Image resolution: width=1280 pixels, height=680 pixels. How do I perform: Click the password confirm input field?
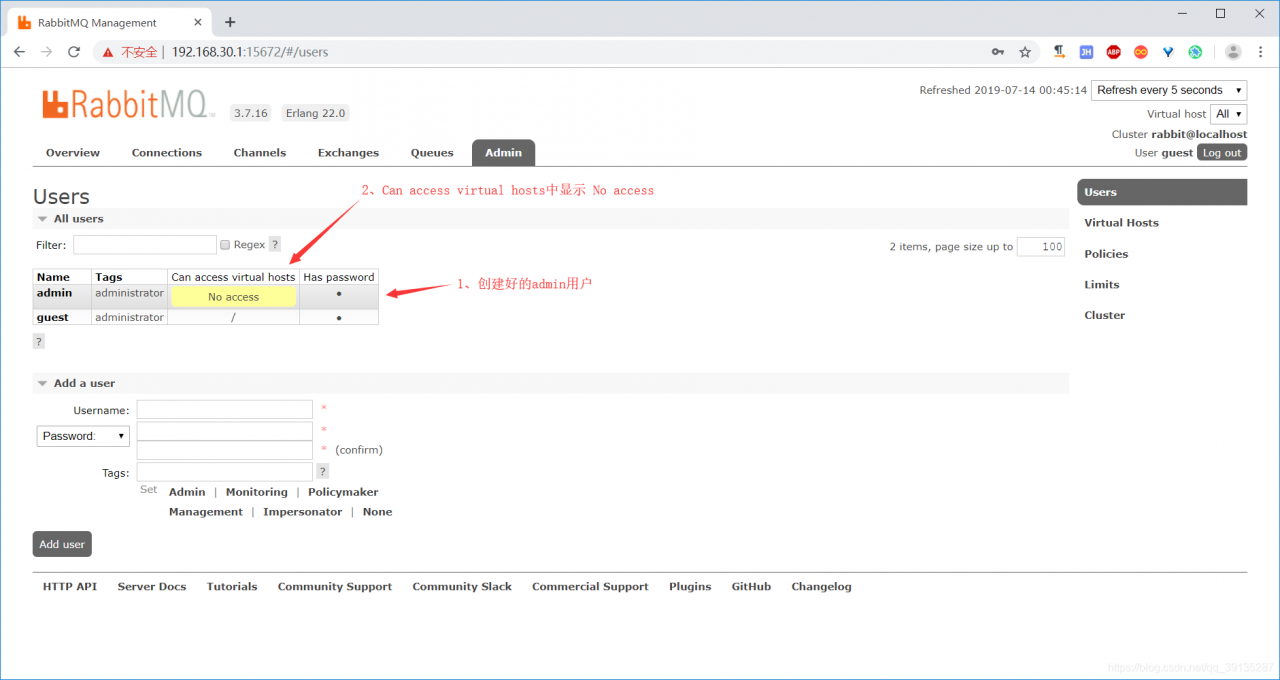tap(225, 450)
